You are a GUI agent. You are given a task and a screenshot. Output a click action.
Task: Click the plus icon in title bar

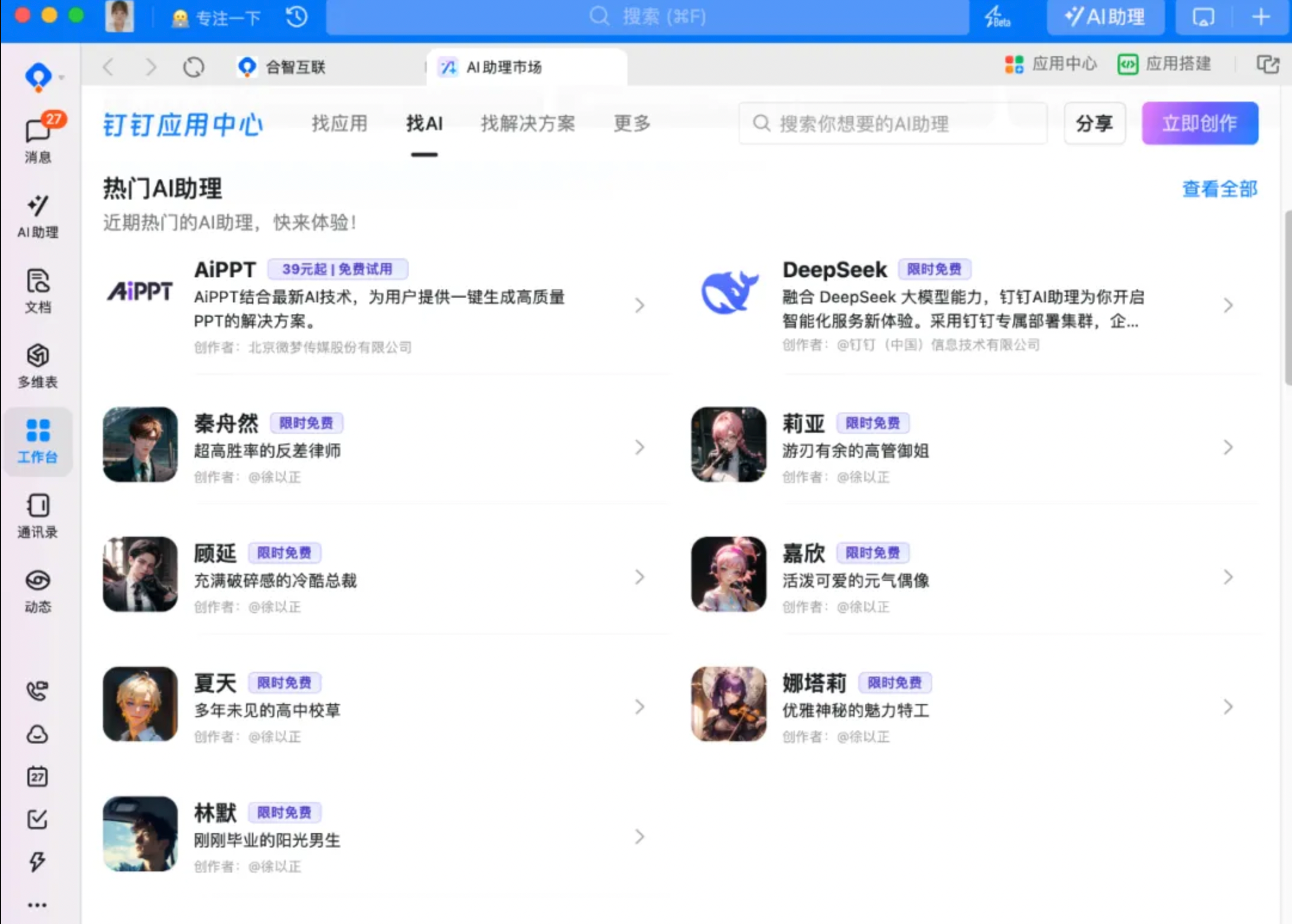pos(1262,17)
